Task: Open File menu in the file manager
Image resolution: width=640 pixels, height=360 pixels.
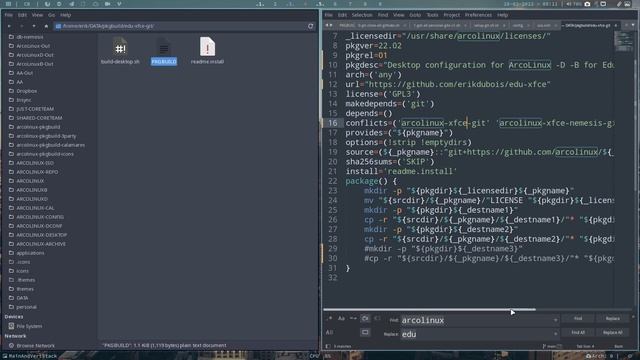Action: tap(9, 15)
